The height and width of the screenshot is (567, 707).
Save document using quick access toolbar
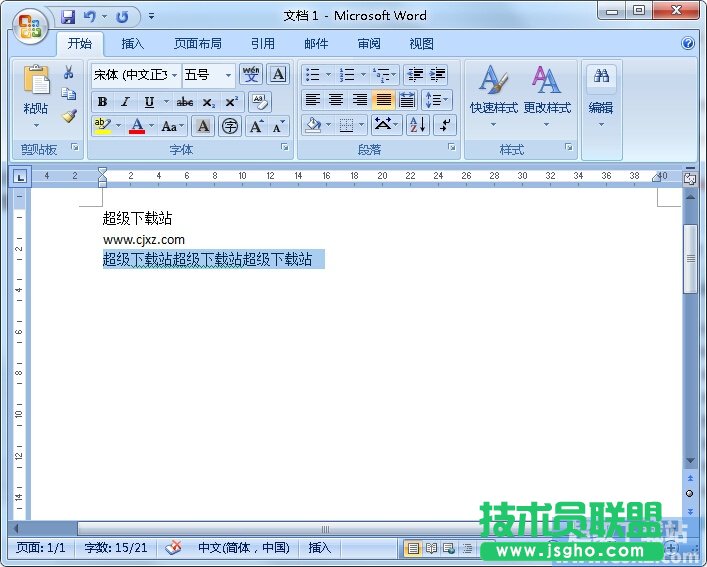(68, 17)
